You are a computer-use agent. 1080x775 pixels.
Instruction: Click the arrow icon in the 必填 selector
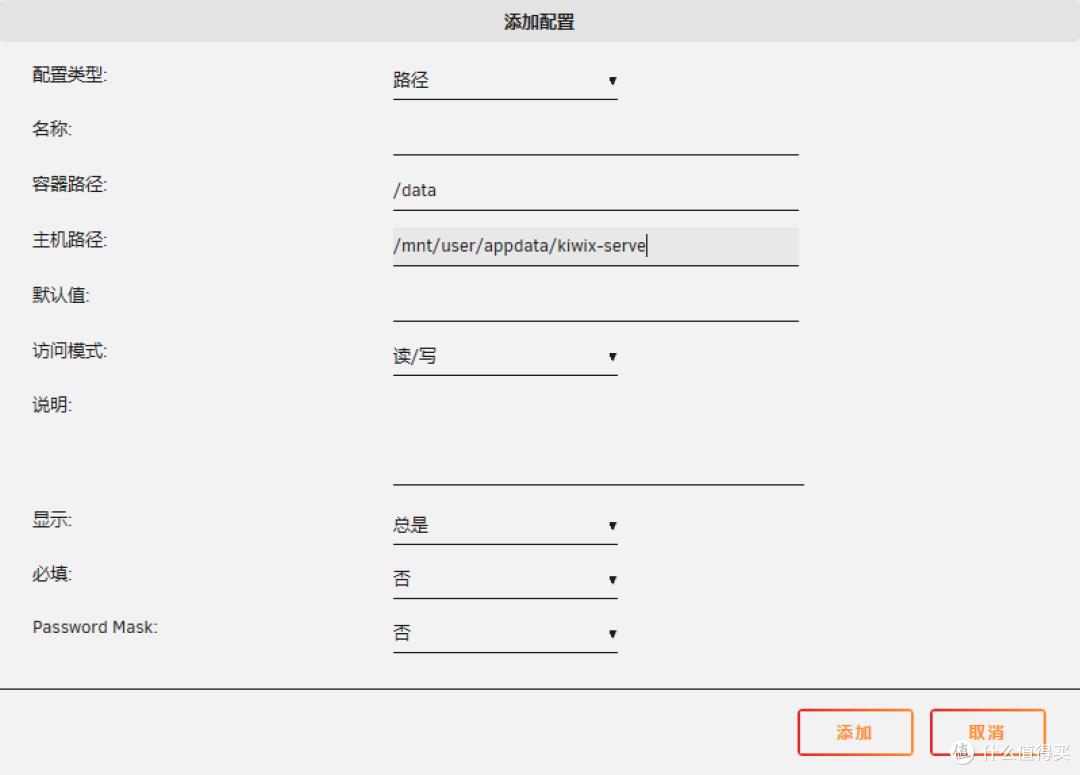[612, 579]
